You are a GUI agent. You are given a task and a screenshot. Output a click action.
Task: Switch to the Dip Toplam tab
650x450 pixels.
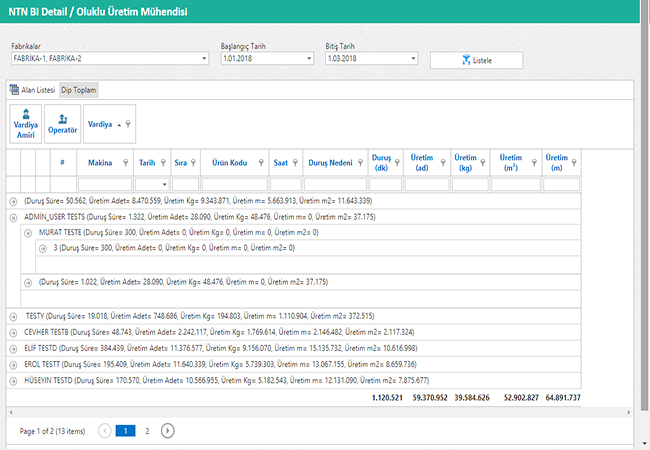click(78, 90)
